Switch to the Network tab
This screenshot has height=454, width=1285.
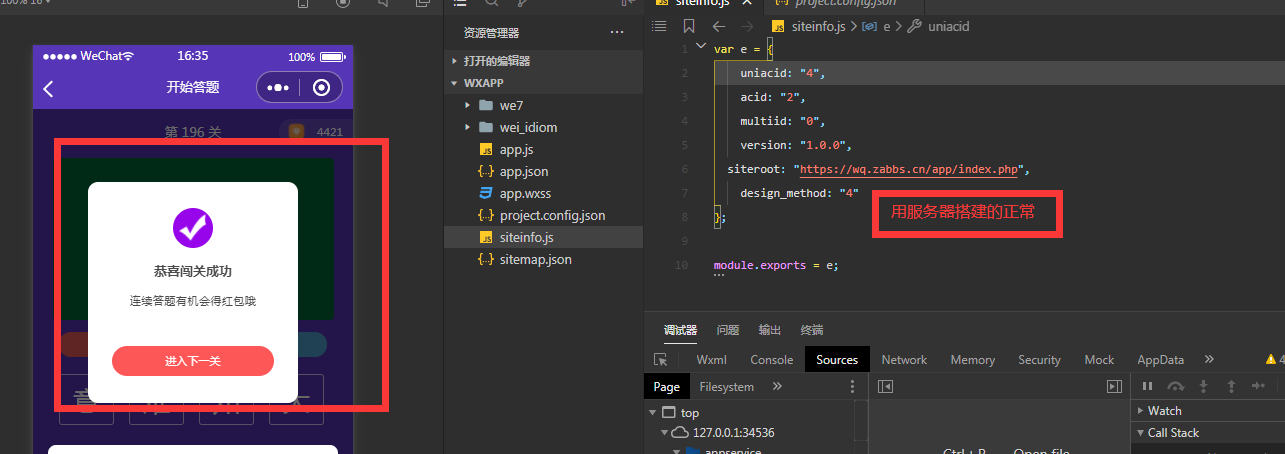(x=904, y=360)
